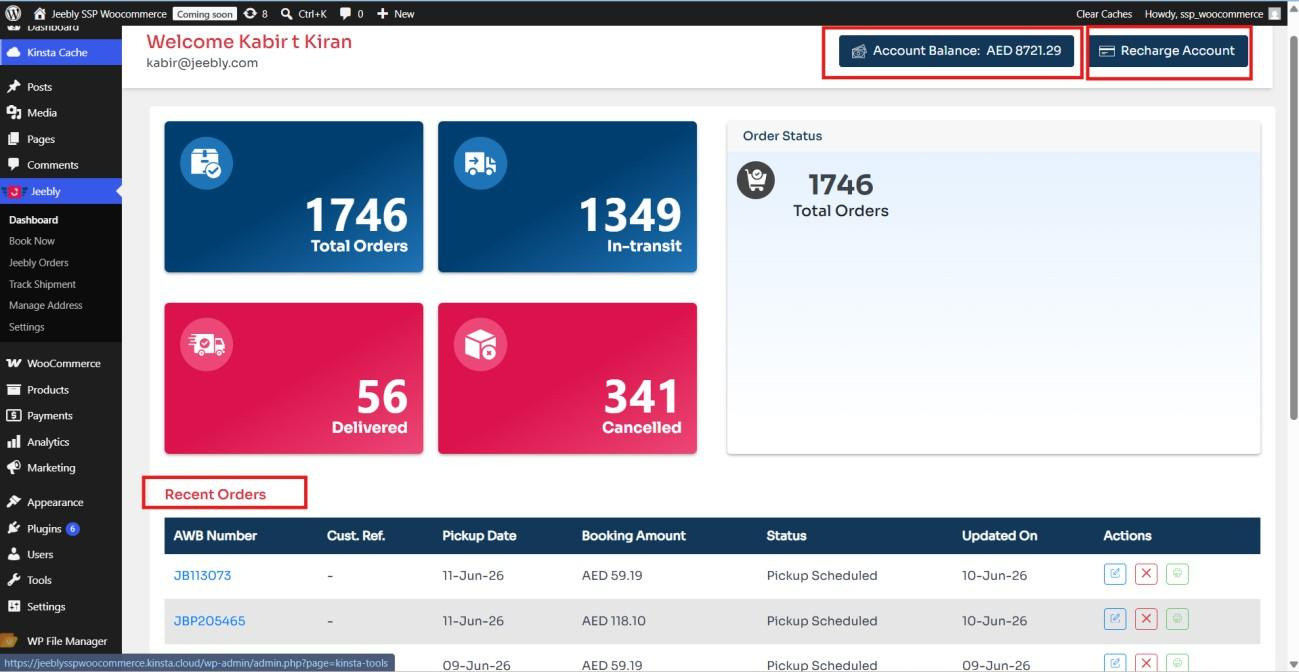Open the Manage Address submenu link
Viewport: 1299px width, 672px height.
pyautogui.click(x=46, y=306)
